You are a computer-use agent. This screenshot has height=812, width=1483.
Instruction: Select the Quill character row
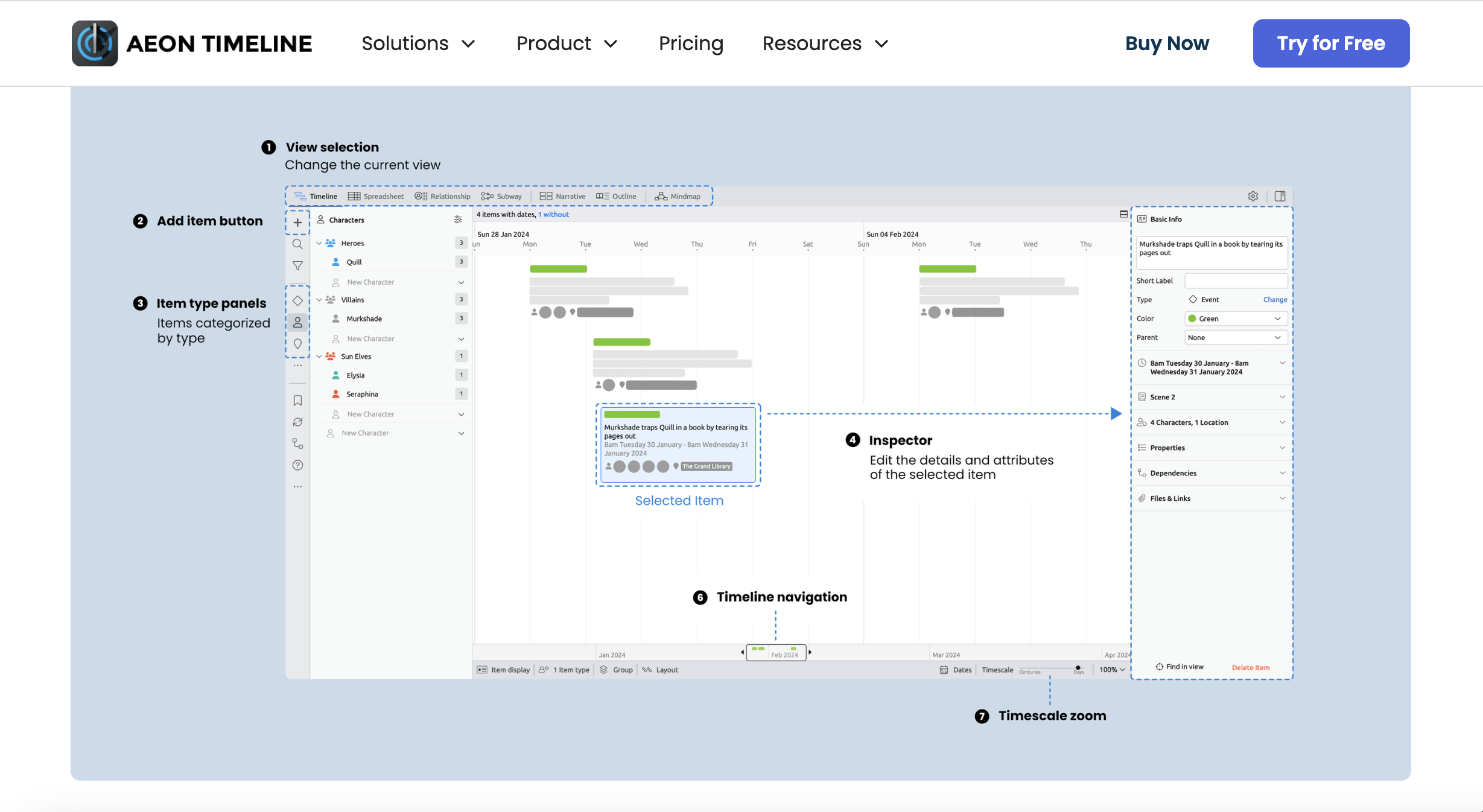(x=392, y=262)
